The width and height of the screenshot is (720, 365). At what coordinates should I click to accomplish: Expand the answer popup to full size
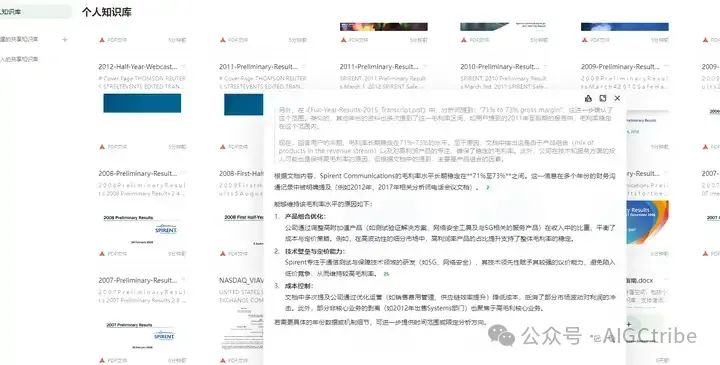click(x=602, y=98)
